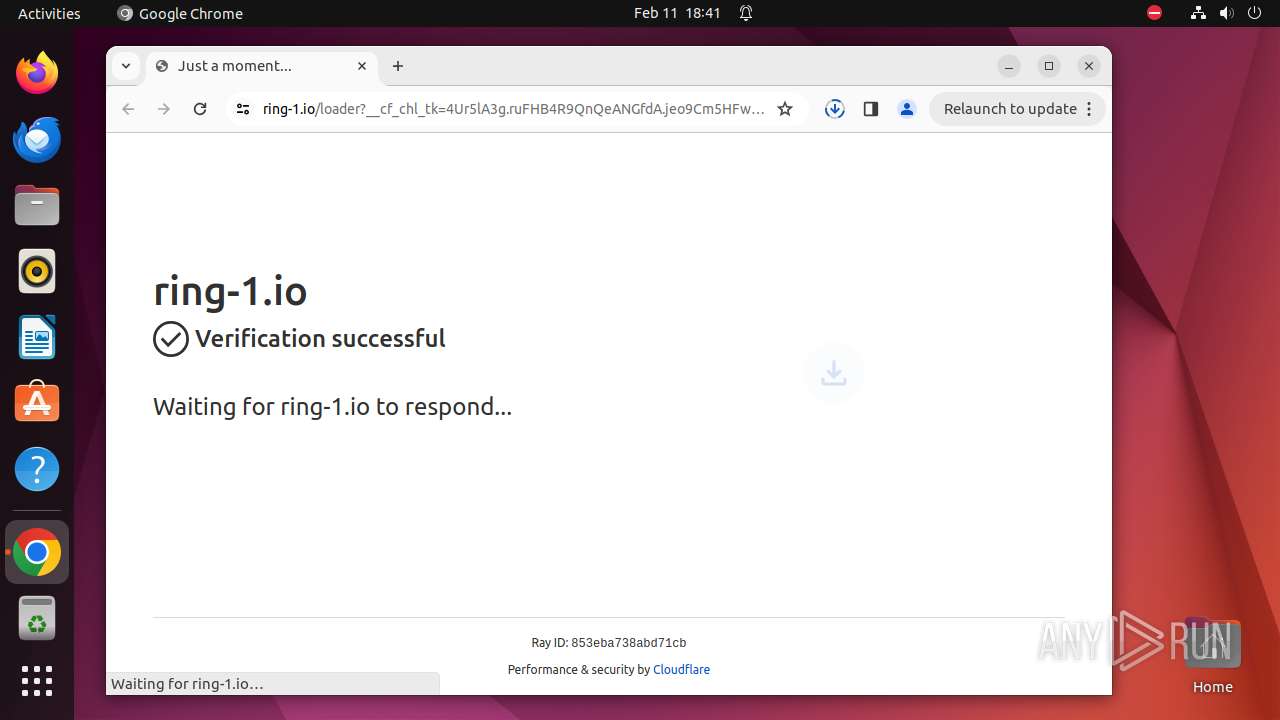The height and width of the screenshot is (720, 1280).
Task: Open the Trash from the dock
Action: click(37, 618)
